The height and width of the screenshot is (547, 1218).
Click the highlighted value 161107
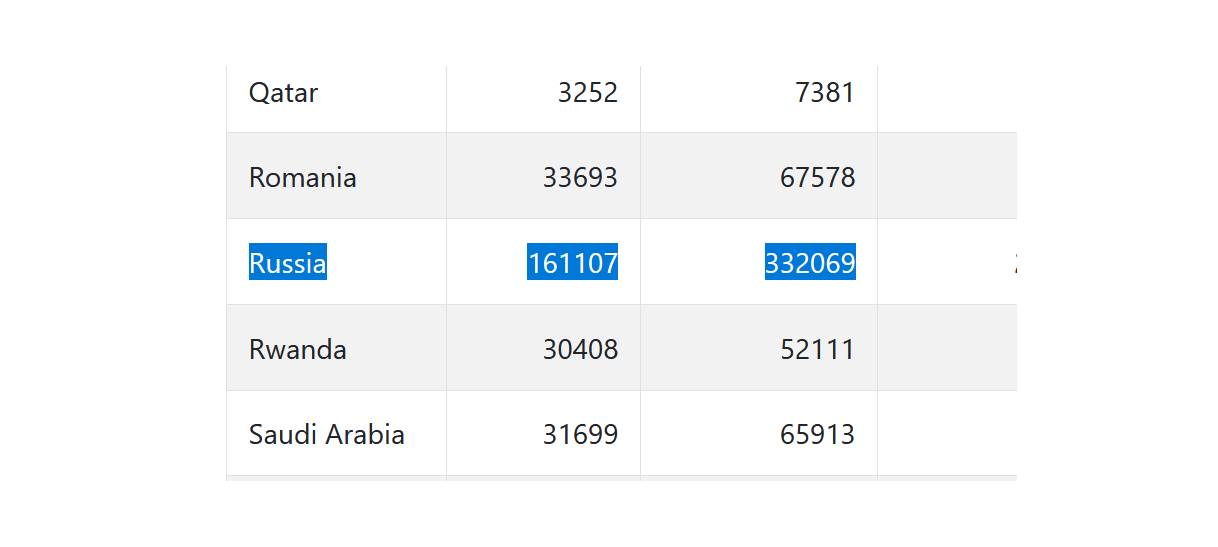(573, 262)
